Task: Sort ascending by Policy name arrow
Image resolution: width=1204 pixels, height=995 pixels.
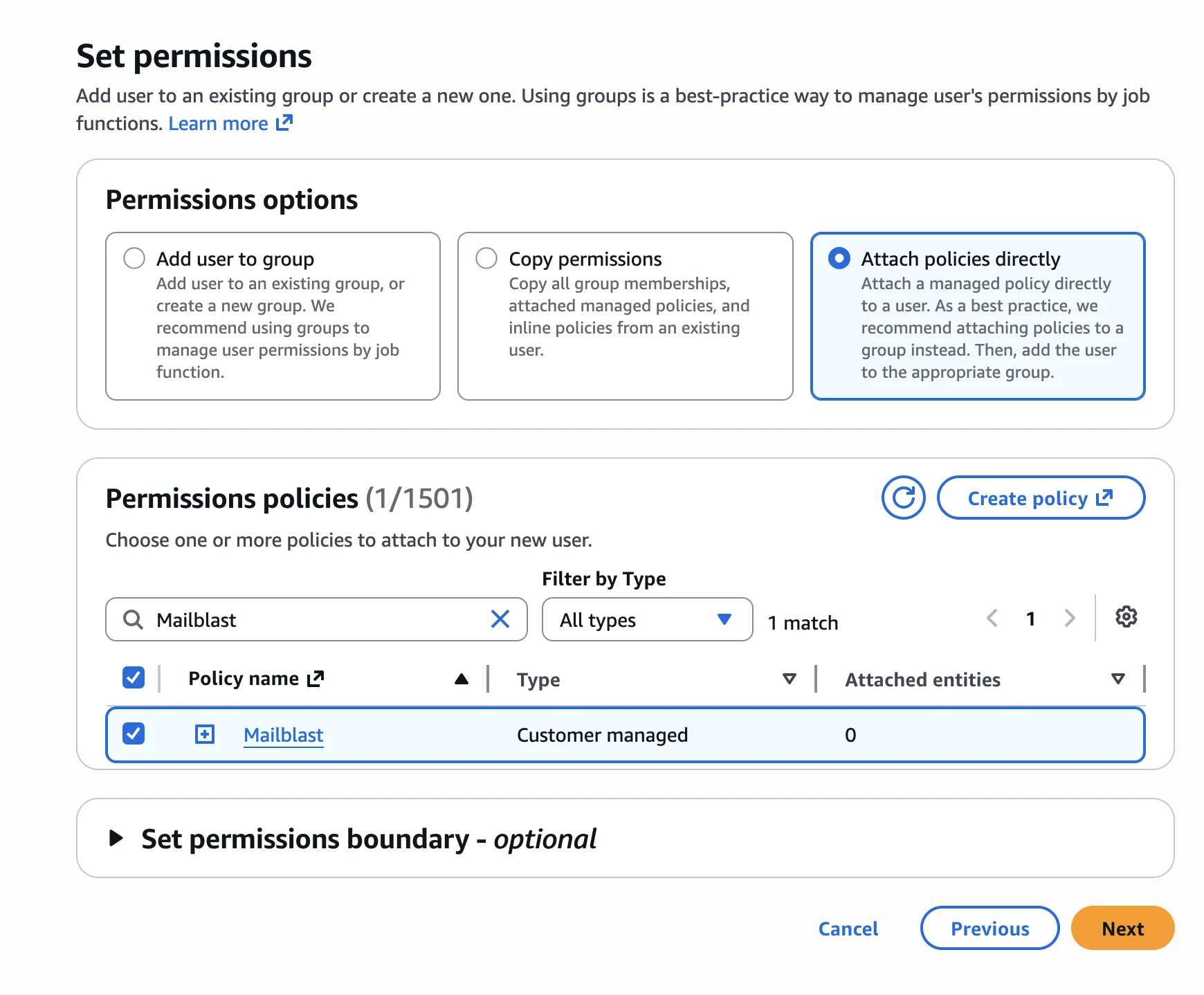Action: click(x=462, y=679)
